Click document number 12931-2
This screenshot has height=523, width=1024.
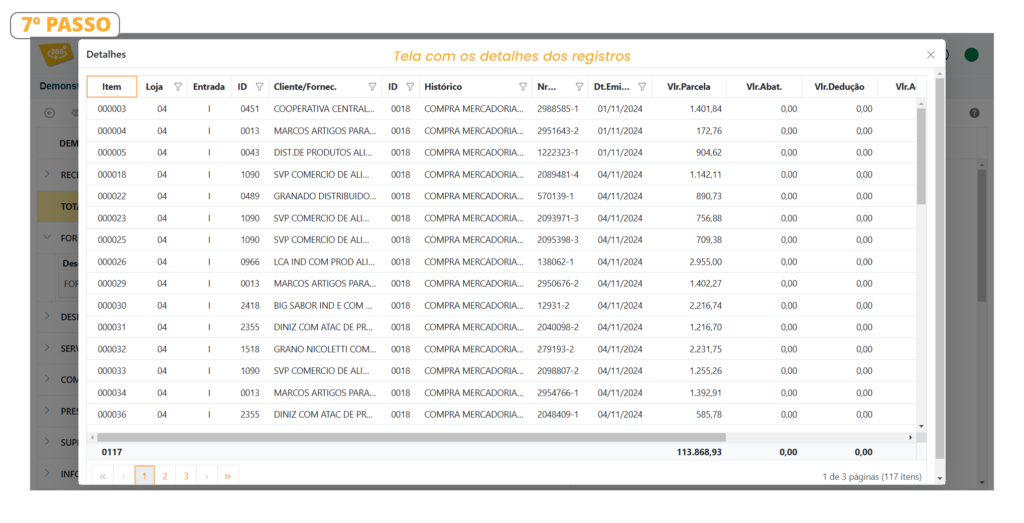pyautogui.click(x=553, y=306)
